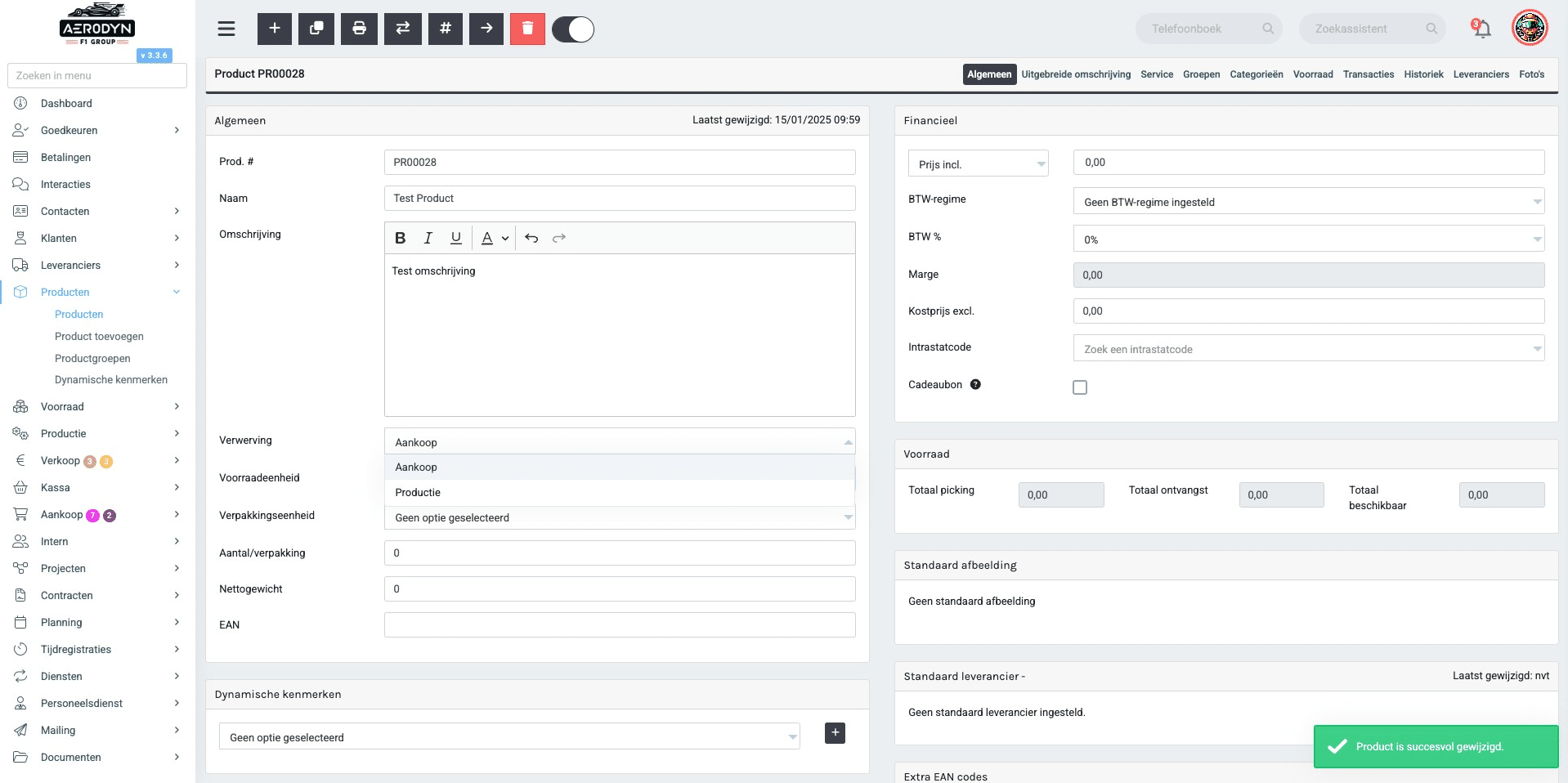
Task: Expand Verkoop sidebar menu
Action: 97,461
